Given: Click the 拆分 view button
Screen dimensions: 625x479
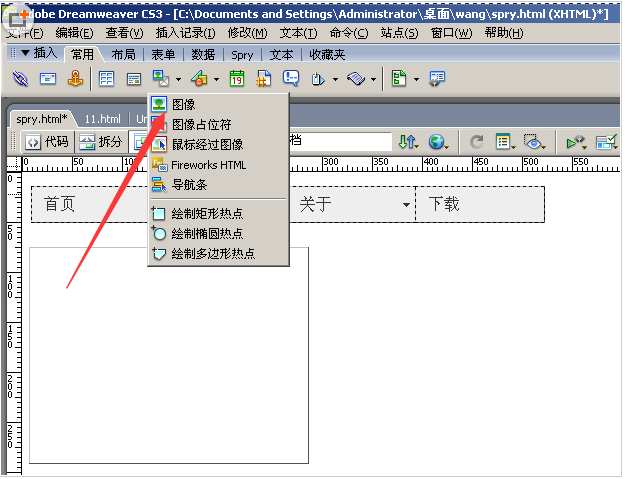Looking at the screenshot, I should point(100,142).
